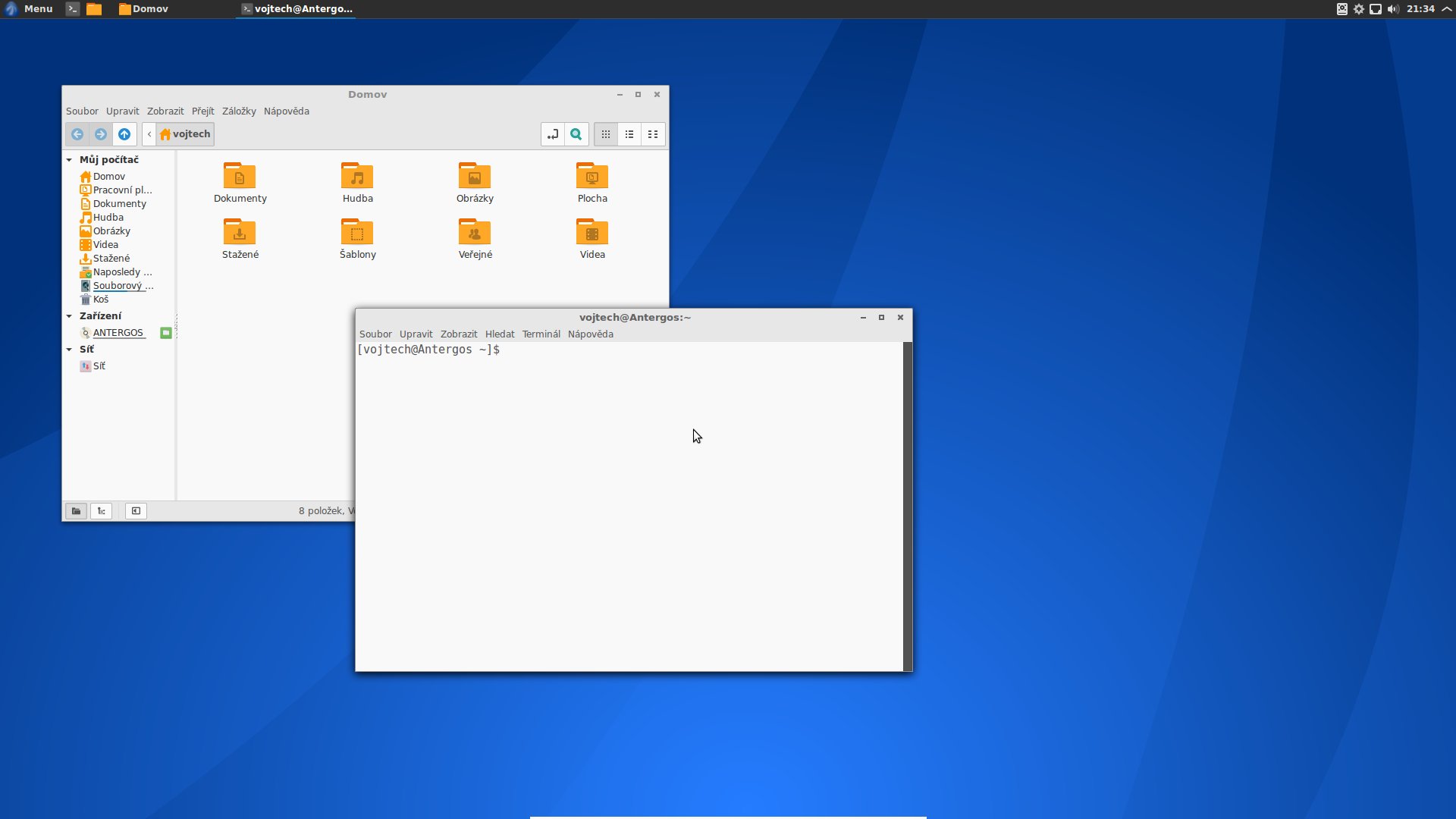This screenshot has width=1456, height=819.
Task: Open search in file manager
Action: click(576, 134)
